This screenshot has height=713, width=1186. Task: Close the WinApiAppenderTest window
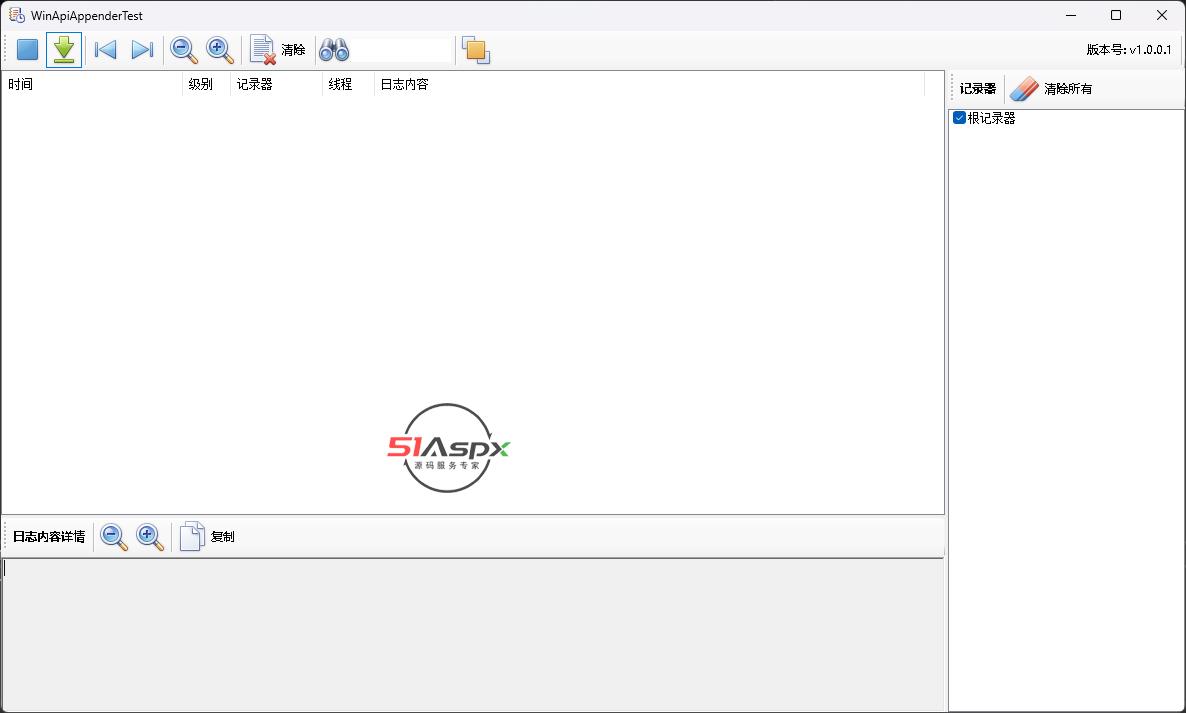pos(1162,15)
